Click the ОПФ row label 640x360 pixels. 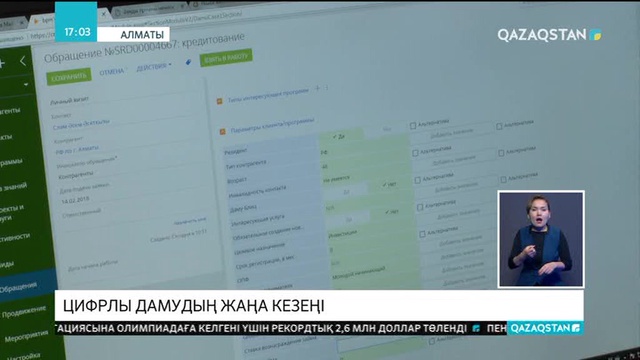(x=243, y=280)
